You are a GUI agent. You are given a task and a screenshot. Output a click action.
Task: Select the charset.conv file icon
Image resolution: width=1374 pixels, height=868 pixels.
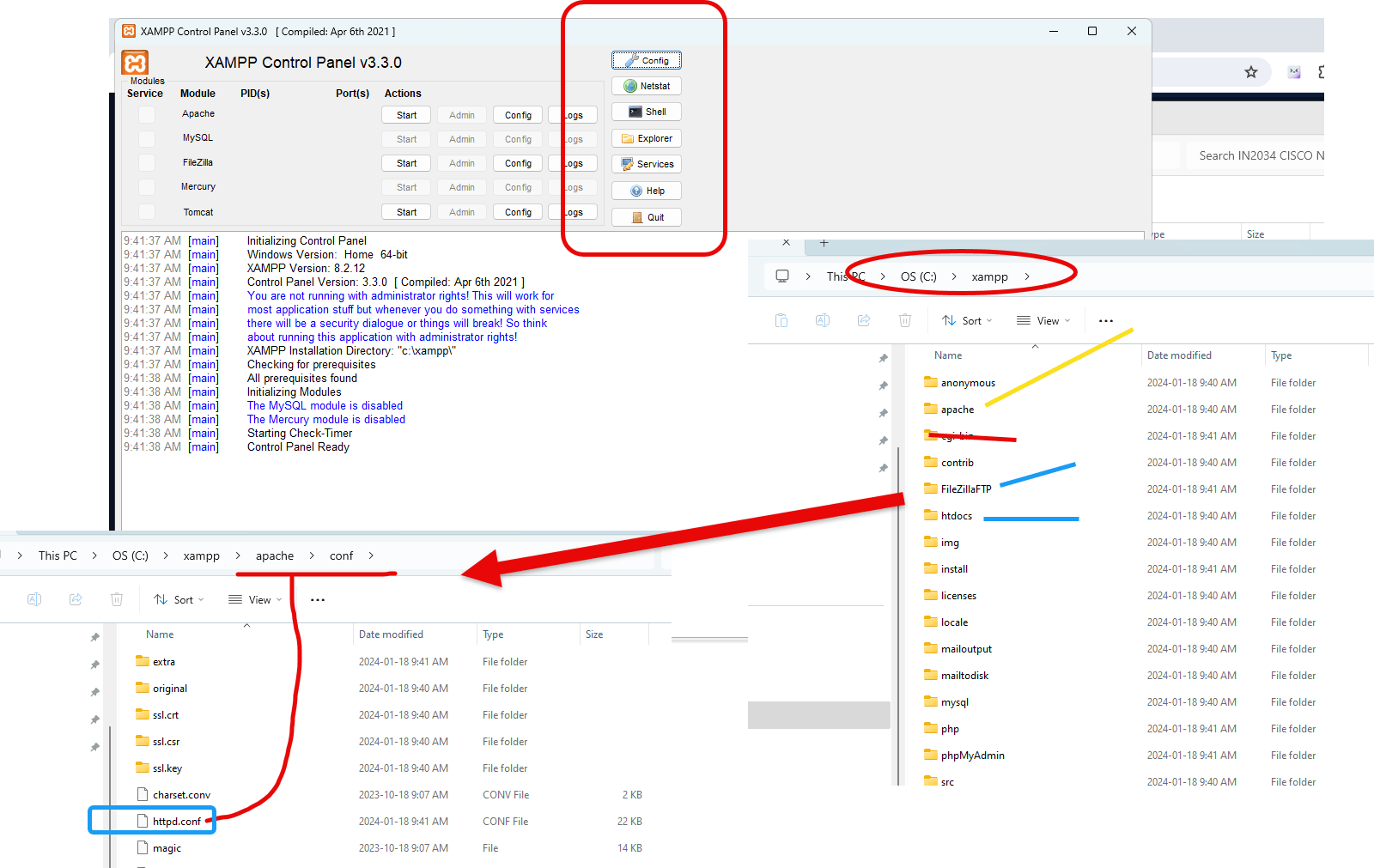pyautogui.click(x=143, y=794)
